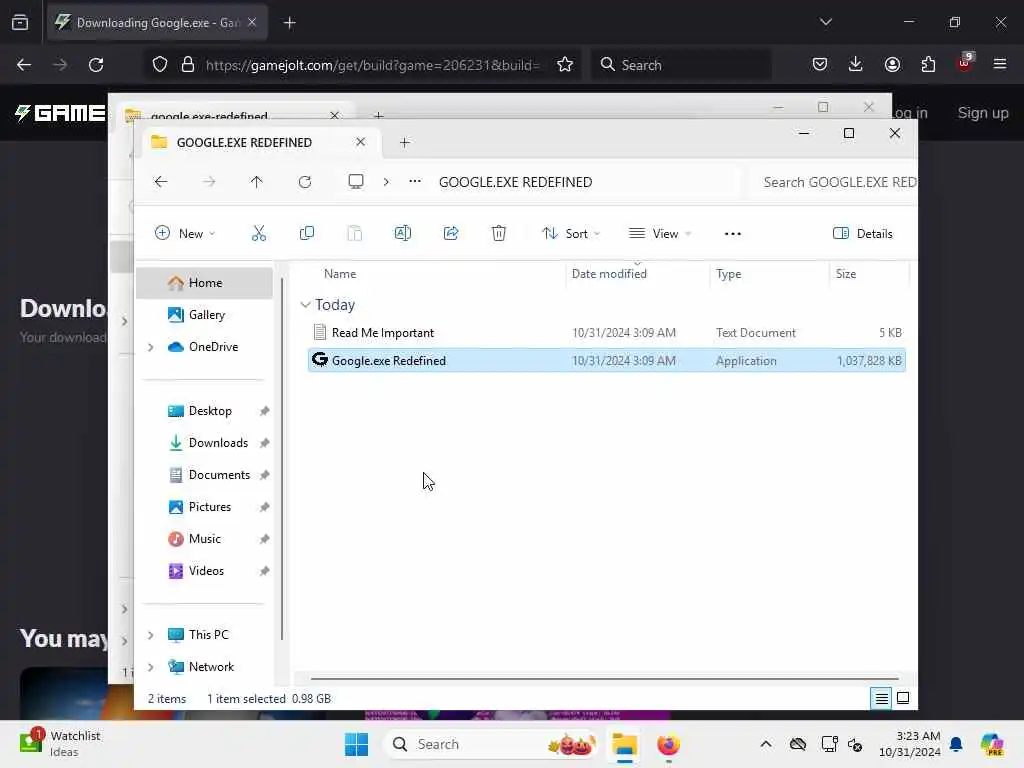
Task: Click the Game Jolt logo in browser
Action: click(x=59, y=113)
